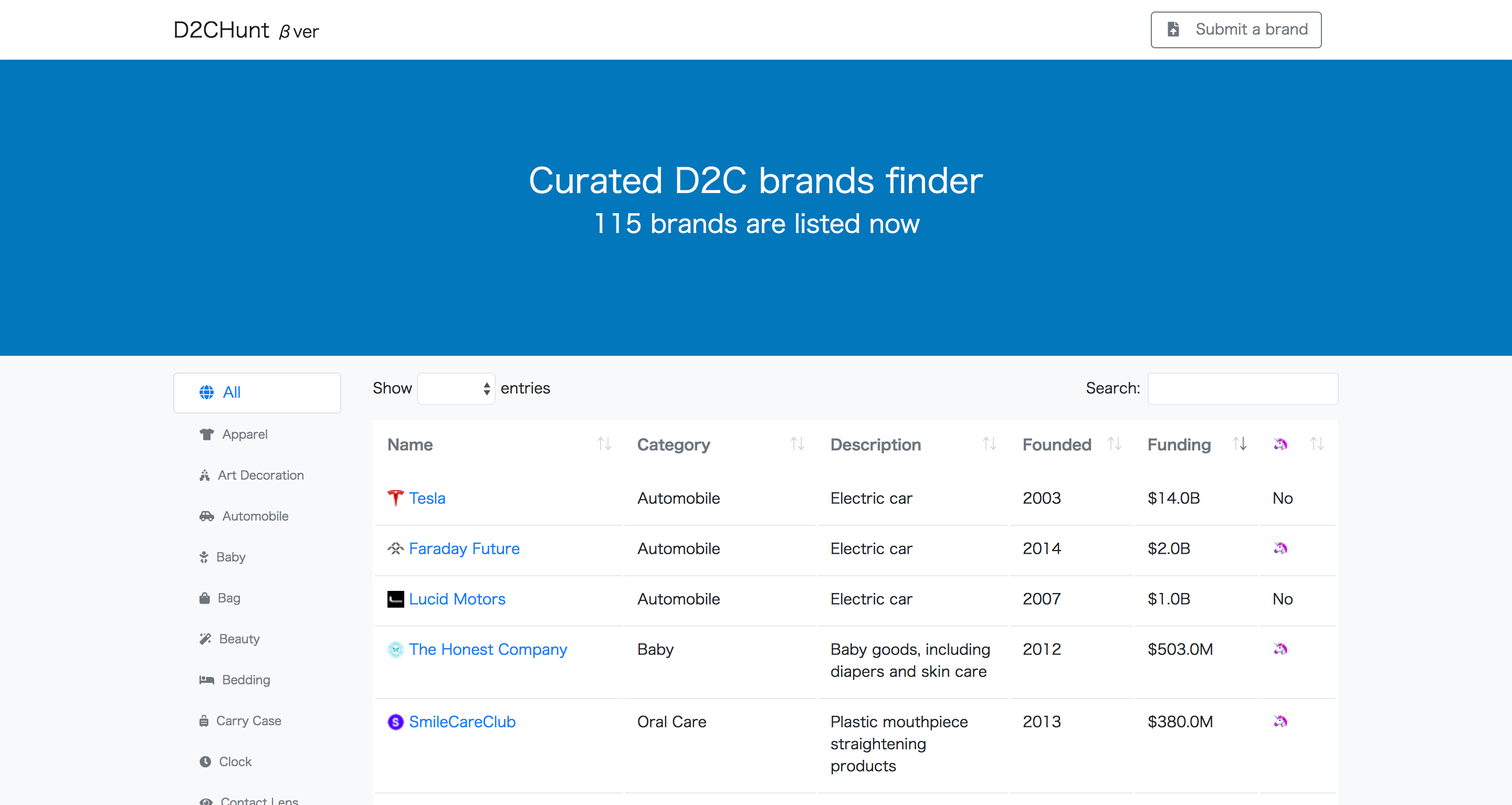The height and width of the screenshot is (805, 1512).
Task: Focus the Search input field
Action: tap(1243, 388)
